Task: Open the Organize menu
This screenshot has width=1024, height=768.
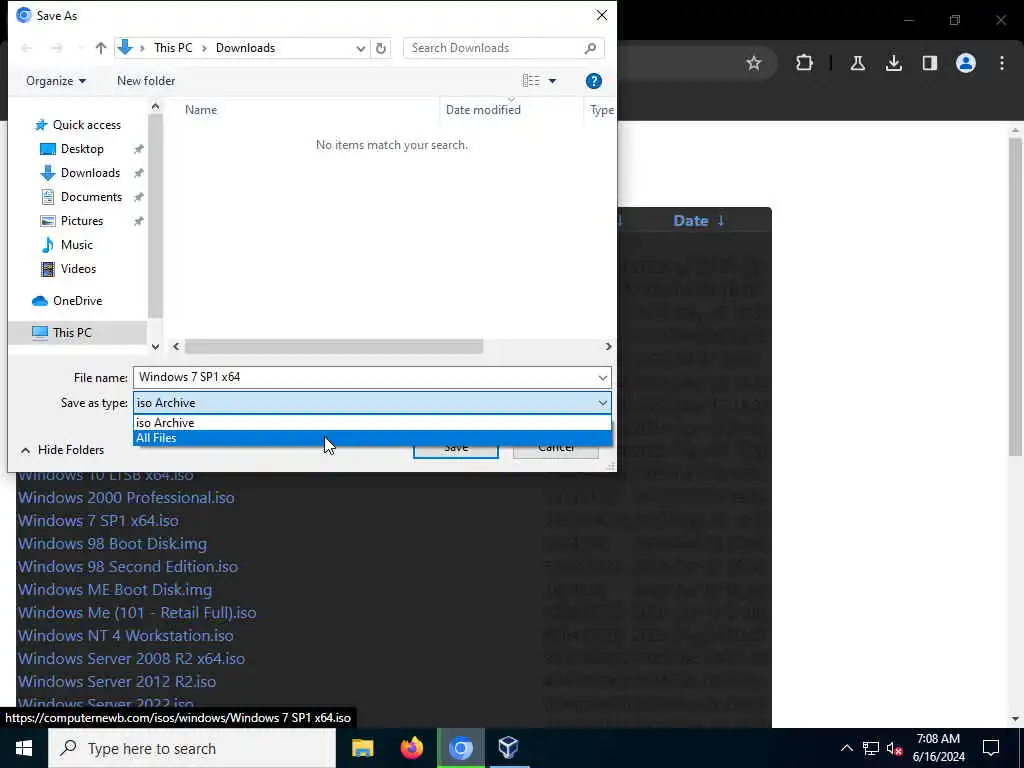Action: point(56,81)
